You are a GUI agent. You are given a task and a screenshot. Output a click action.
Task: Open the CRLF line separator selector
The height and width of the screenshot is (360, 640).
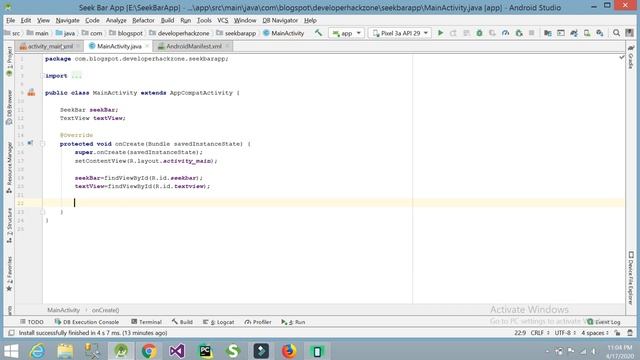540,333
